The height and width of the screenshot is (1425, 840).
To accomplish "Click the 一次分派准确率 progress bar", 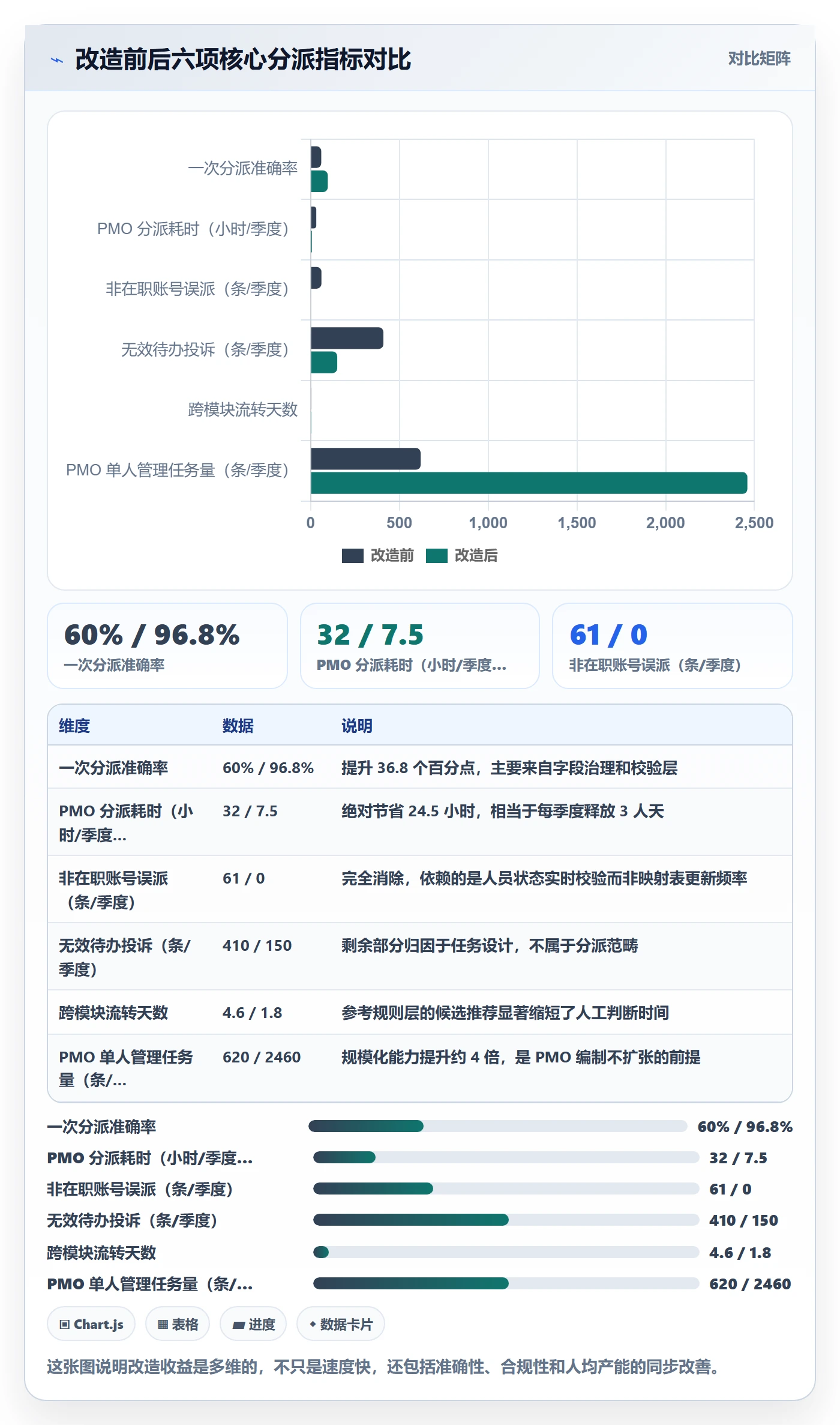I will [498, 1126].
